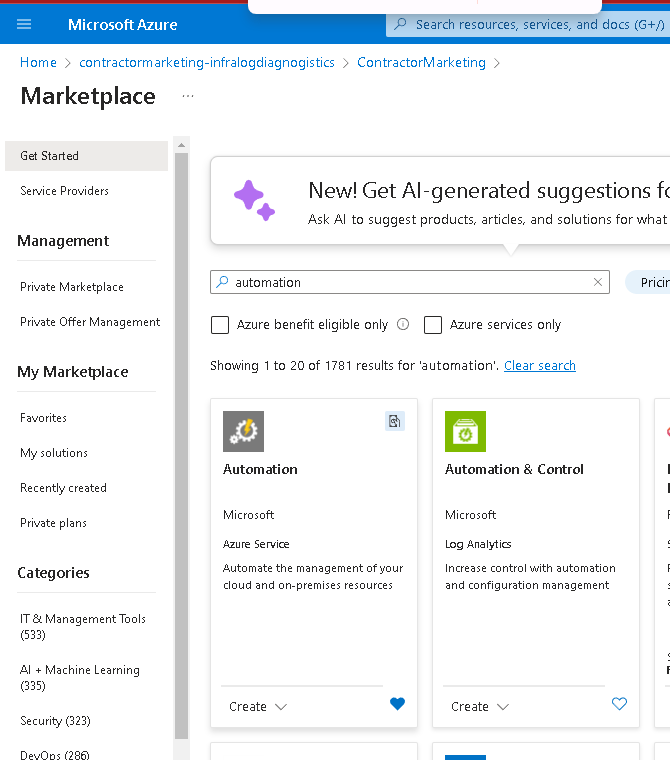
Task: Open Favorites under My Marketplace
Action: [43, 418]
